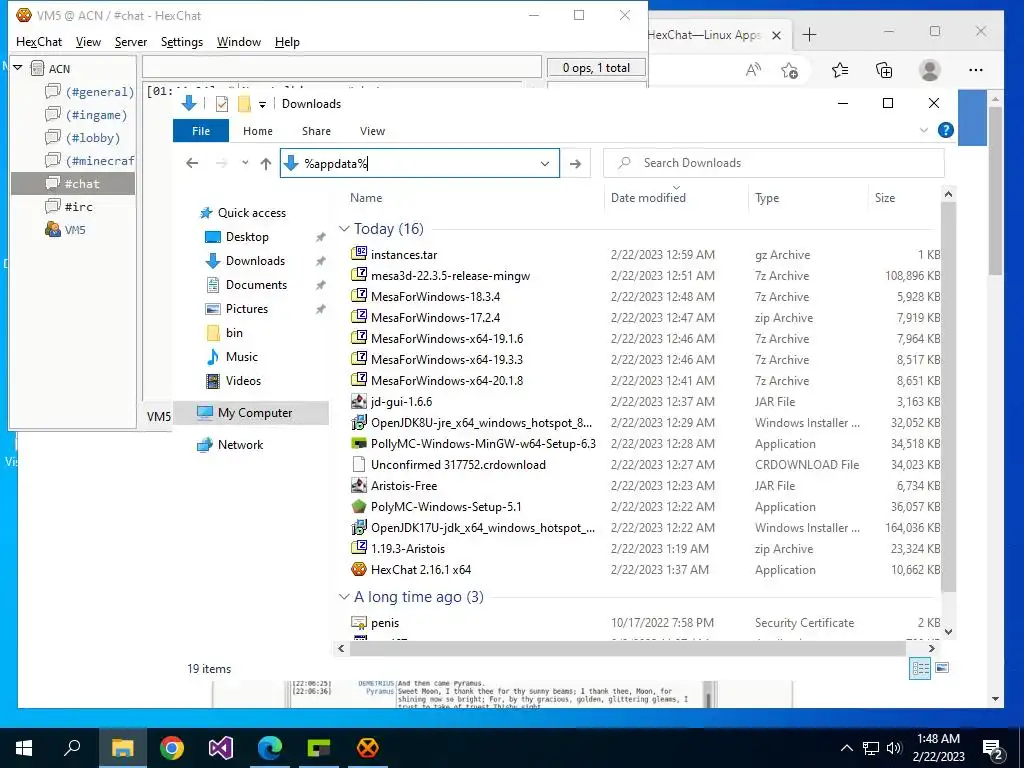Viewport: 1024px width, 768px height.
Task: Open taskbar search magnifier
Action: pyautogui.click(x=72, y=748)
